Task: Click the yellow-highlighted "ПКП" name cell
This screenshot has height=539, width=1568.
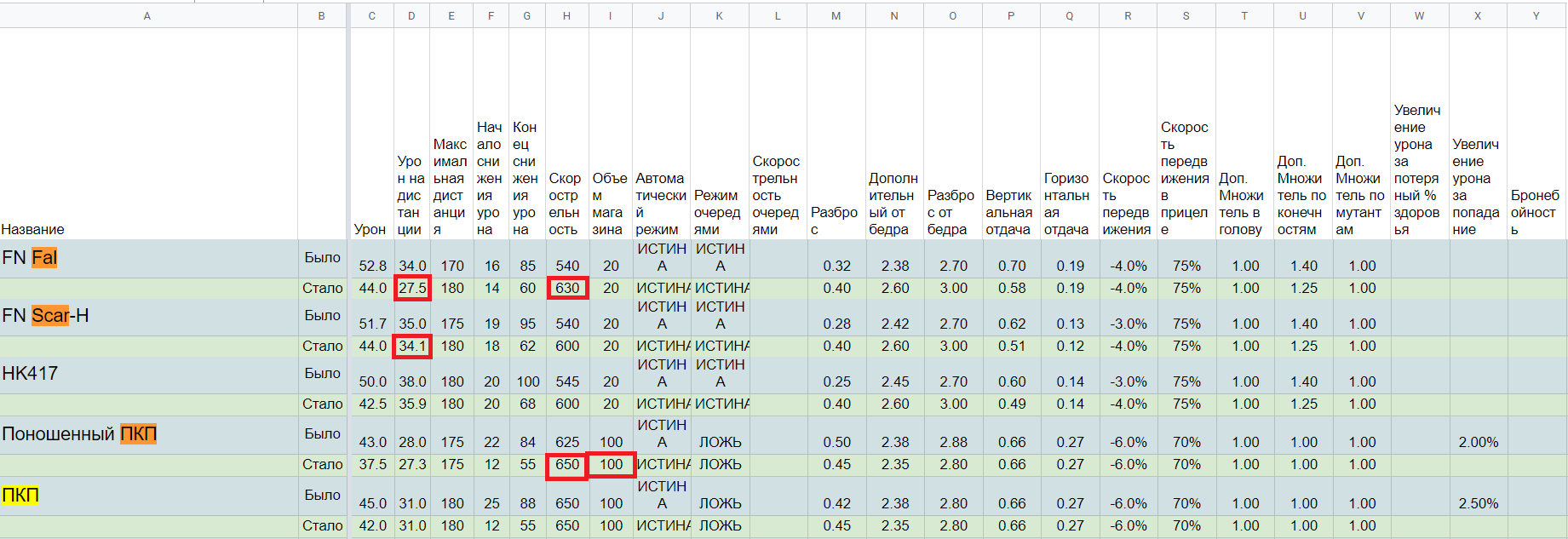Action: coord(148,496)
